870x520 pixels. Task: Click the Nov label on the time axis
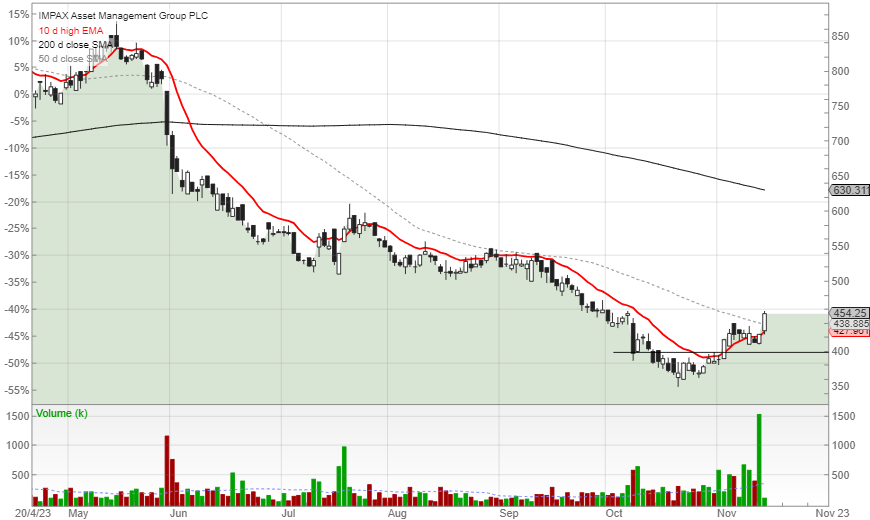(x=726, y=513)
